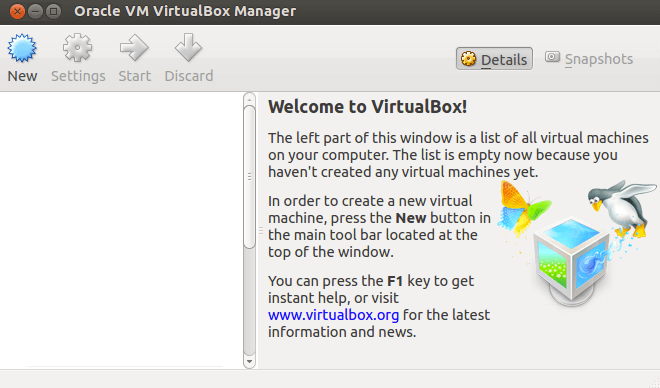Click the splitter handle beside the VM list
The image size is (660, 388).
[261, 231]
